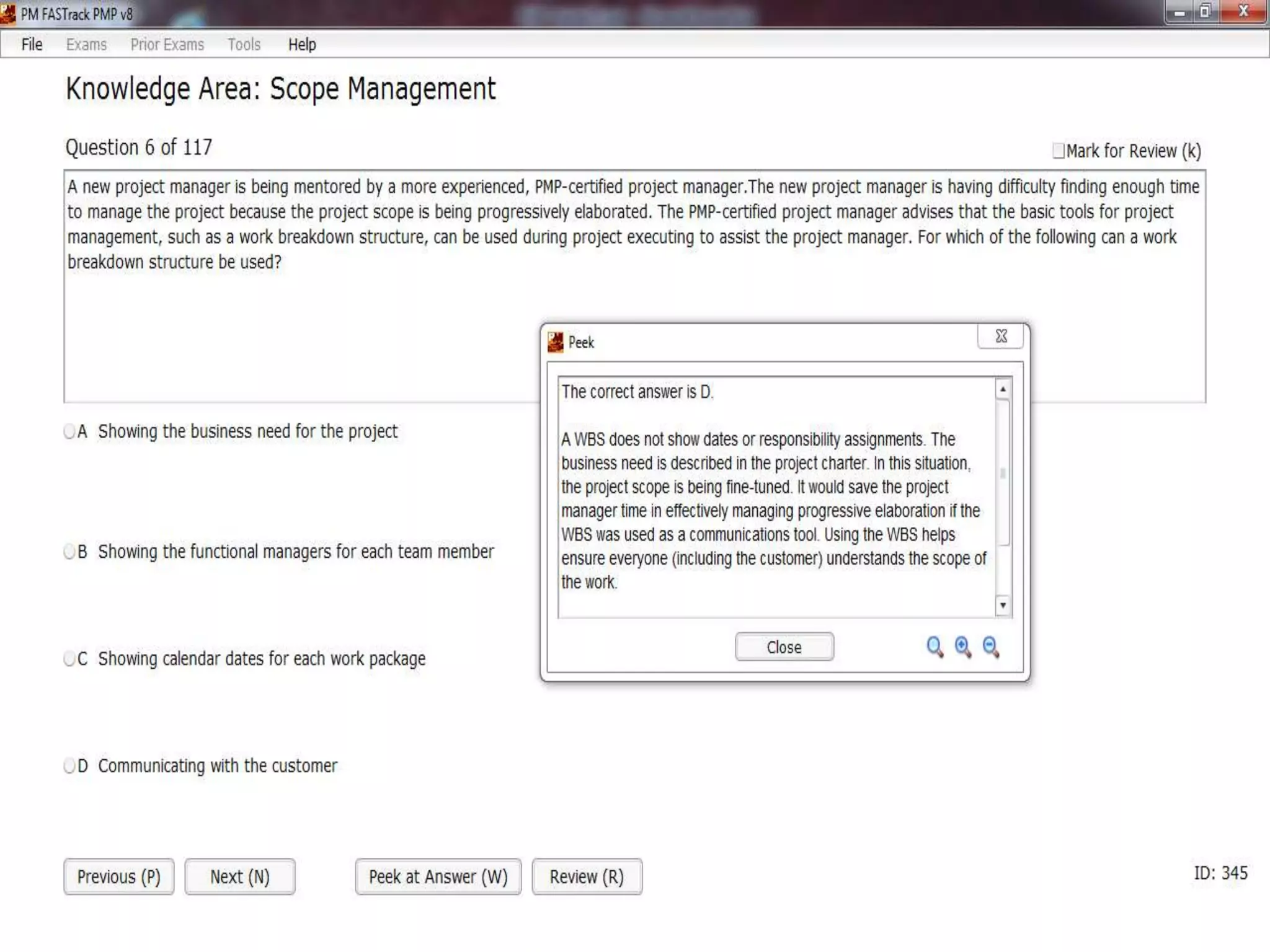Check the Mark for Review box
This screenshot has width=1270, height=952.
pos(1059,151)
